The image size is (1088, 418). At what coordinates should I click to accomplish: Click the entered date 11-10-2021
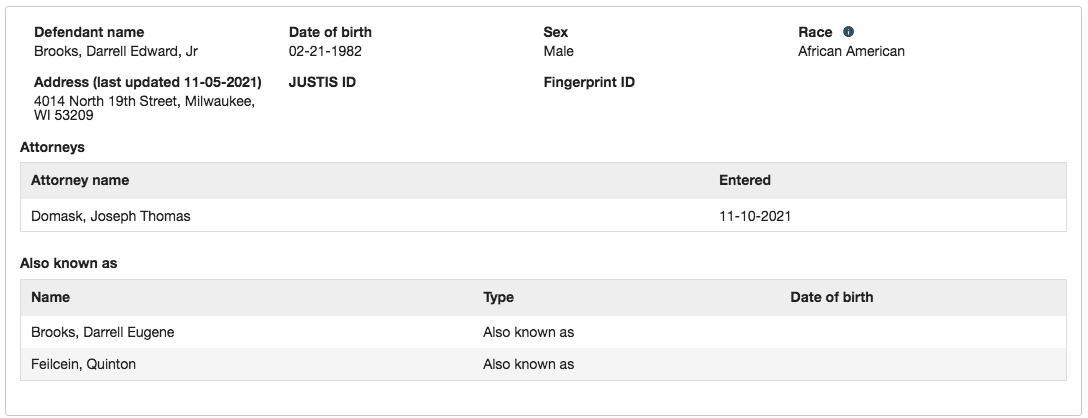point(755,216)
